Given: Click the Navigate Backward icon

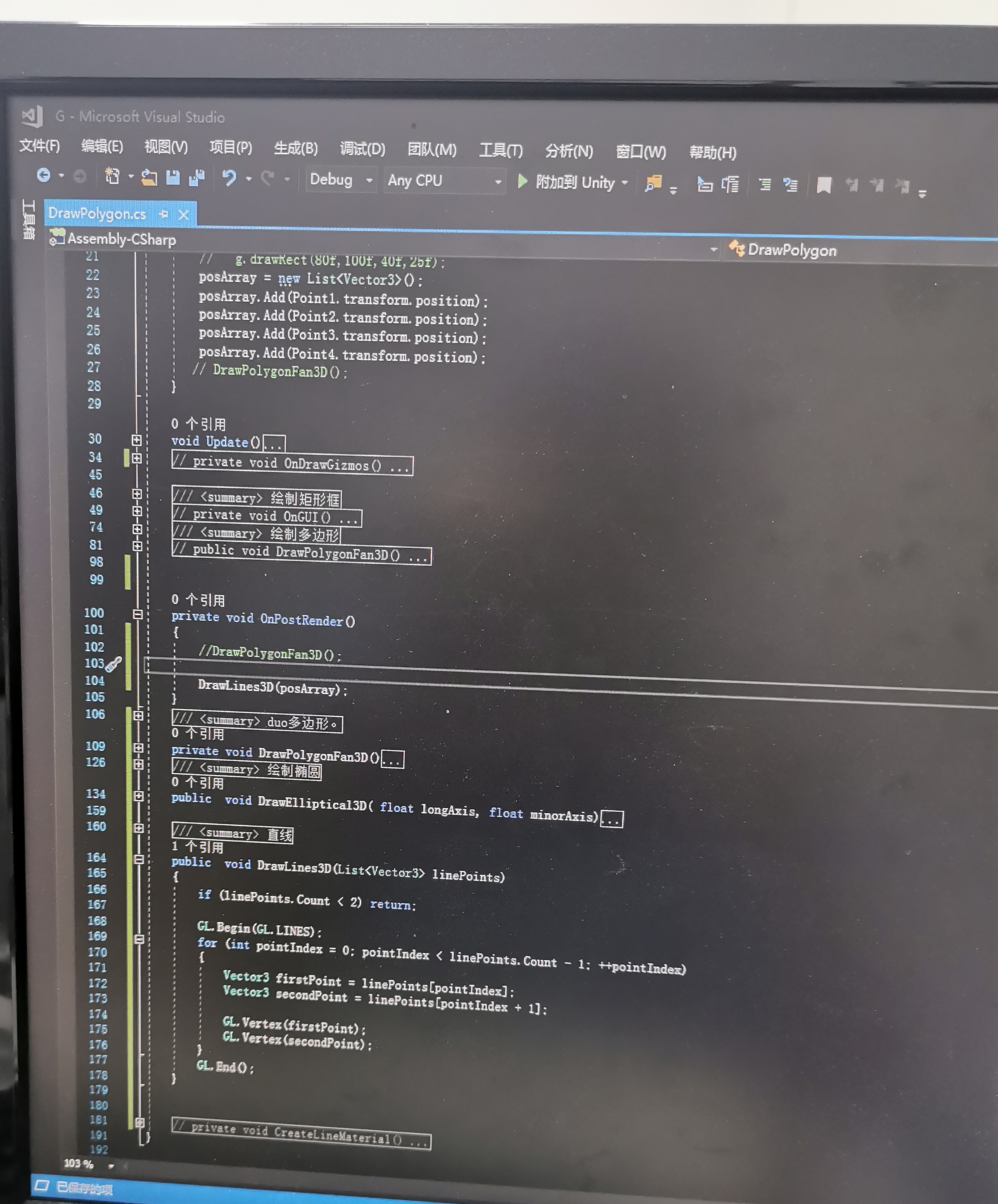Looking at the screenshot, I should point(44,175).
